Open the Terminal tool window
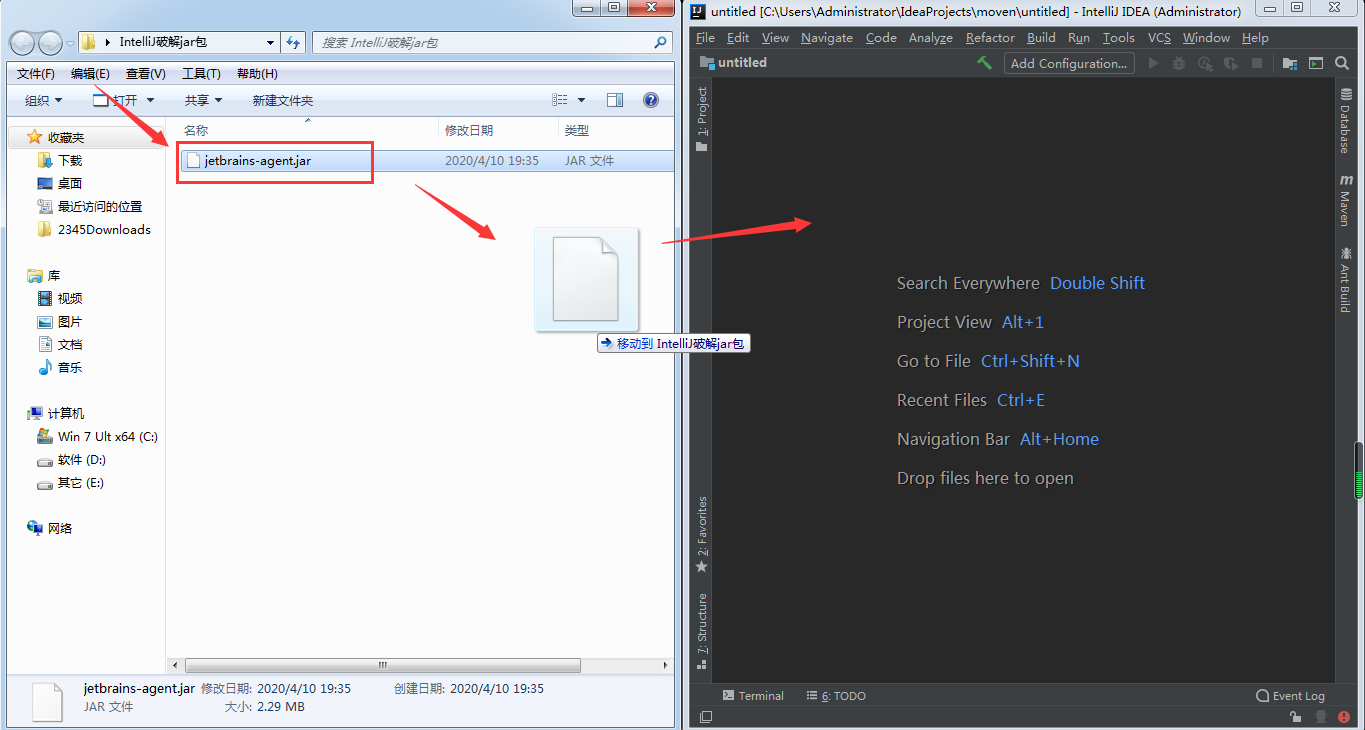This screenshot has height=730, width=1365. 753,696
